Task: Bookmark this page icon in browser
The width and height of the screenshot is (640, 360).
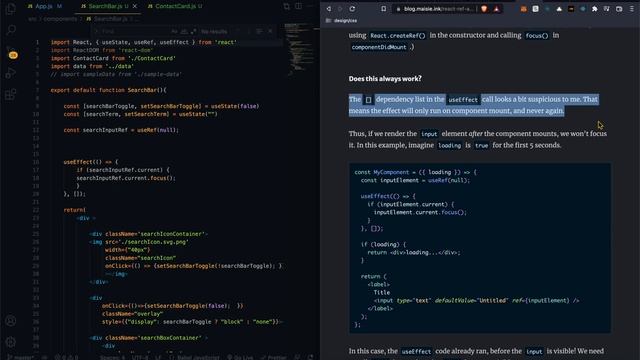Action: point(383,9)
